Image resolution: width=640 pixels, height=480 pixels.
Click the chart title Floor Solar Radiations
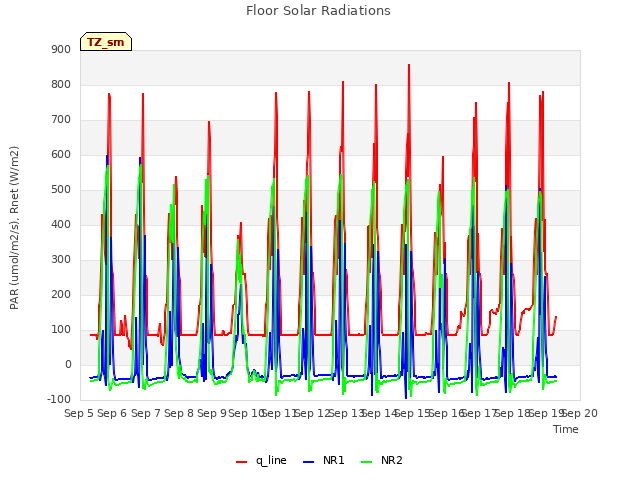(x=318, y=11)
